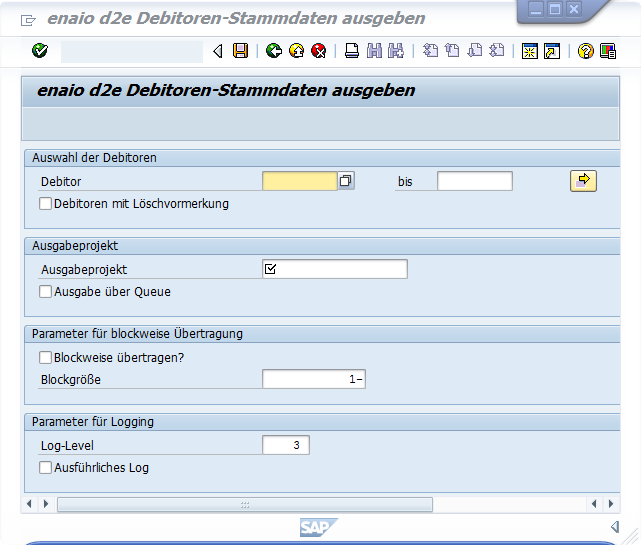Open Customize Local Layout icon
The image size is (641, 545).
click(x=608, y=51)
